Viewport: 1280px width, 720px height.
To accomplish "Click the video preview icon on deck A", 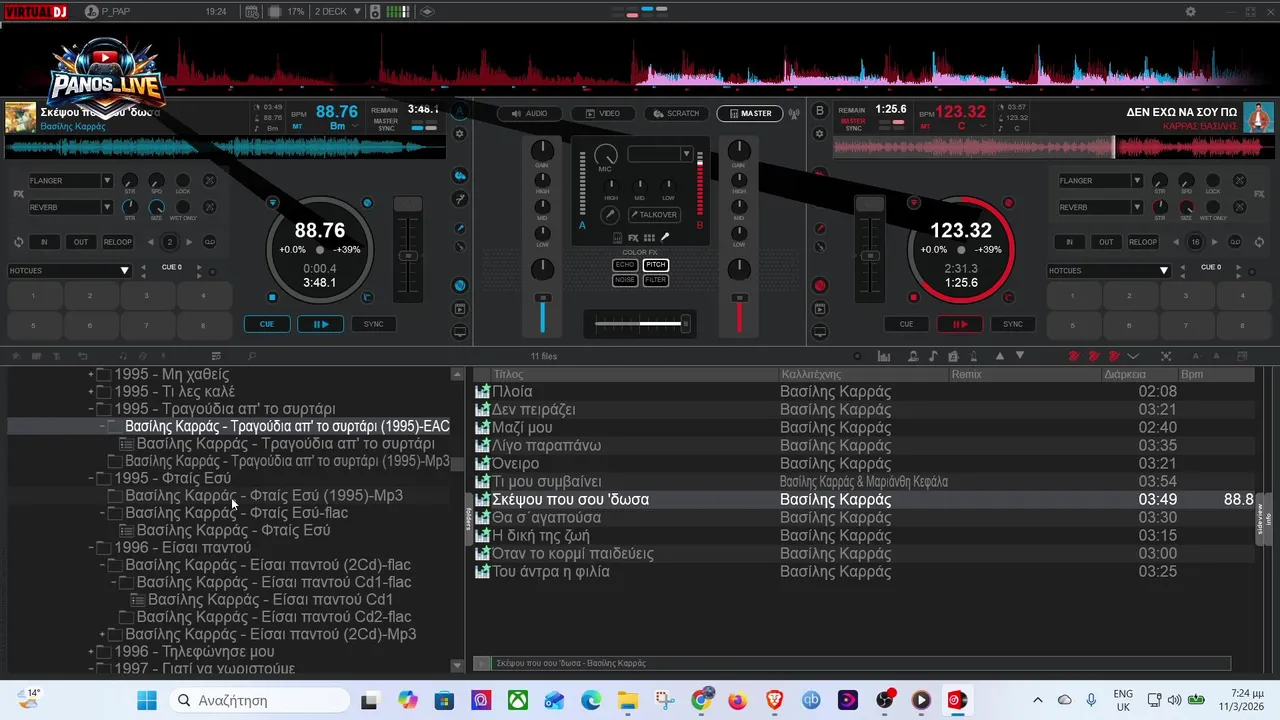I will (x=460, y=309).
